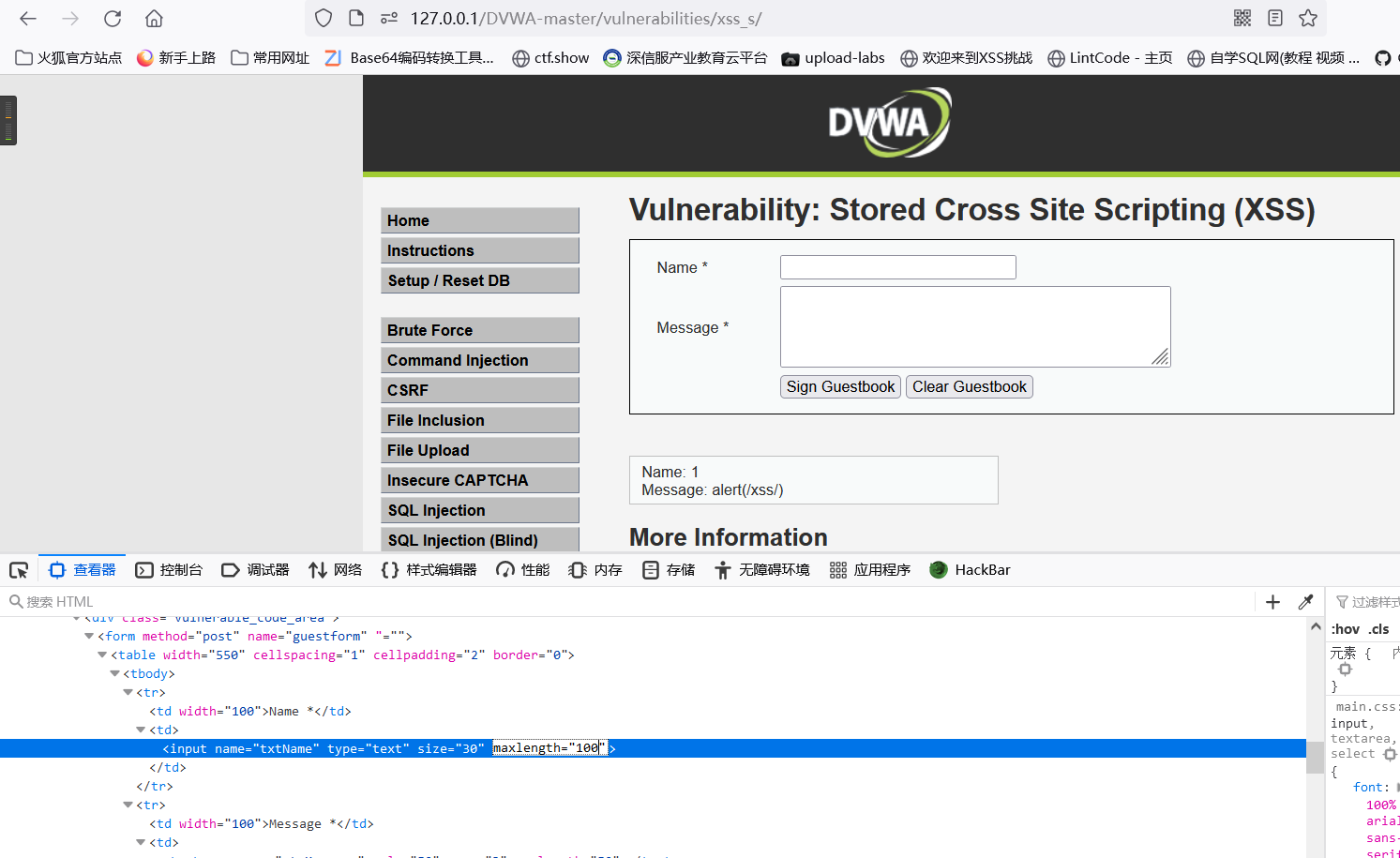Viewport: 1400px width, 858px height.
Task: Open the SQL Injection page
Action: pos(480,509)
